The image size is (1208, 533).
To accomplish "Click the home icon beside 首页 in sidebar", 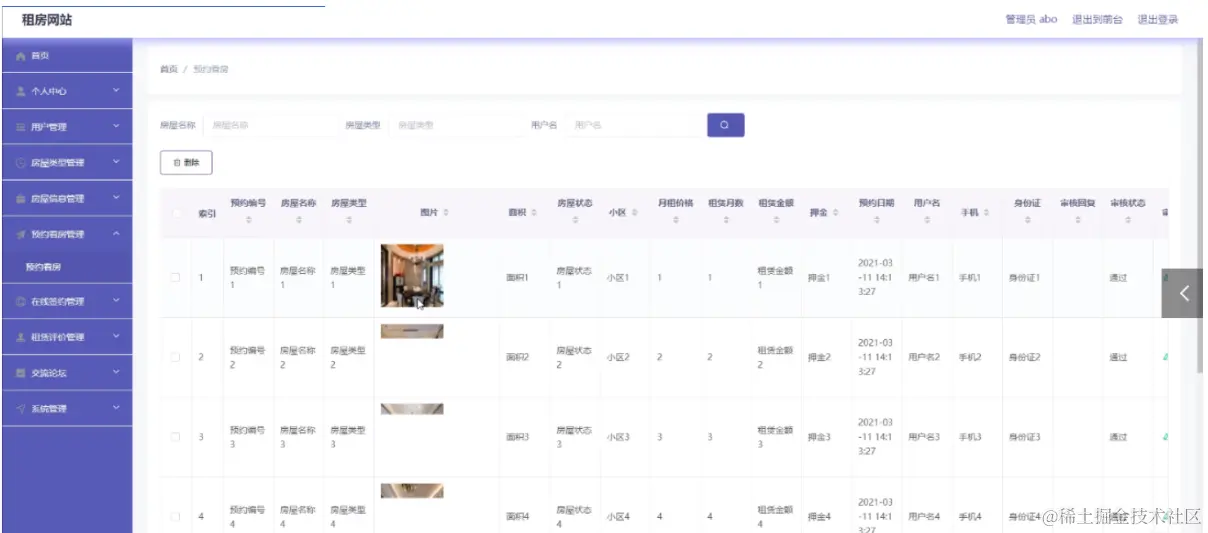I will pos(21,56).
